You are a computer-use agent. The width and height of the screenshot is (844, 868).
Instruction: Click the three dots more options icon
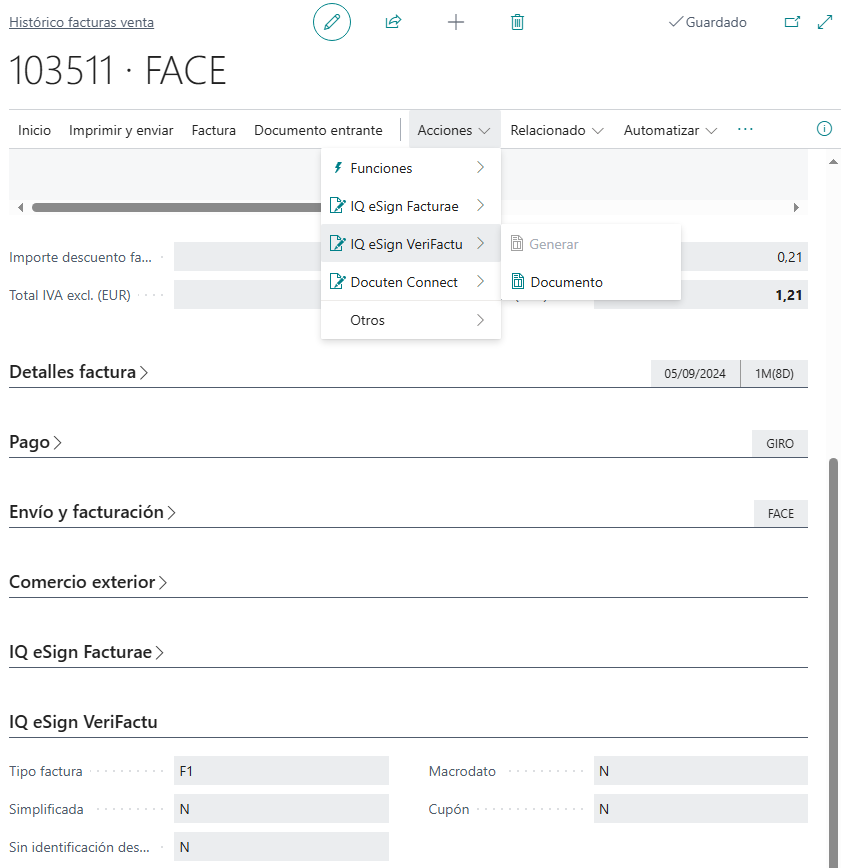coord(745,129)
